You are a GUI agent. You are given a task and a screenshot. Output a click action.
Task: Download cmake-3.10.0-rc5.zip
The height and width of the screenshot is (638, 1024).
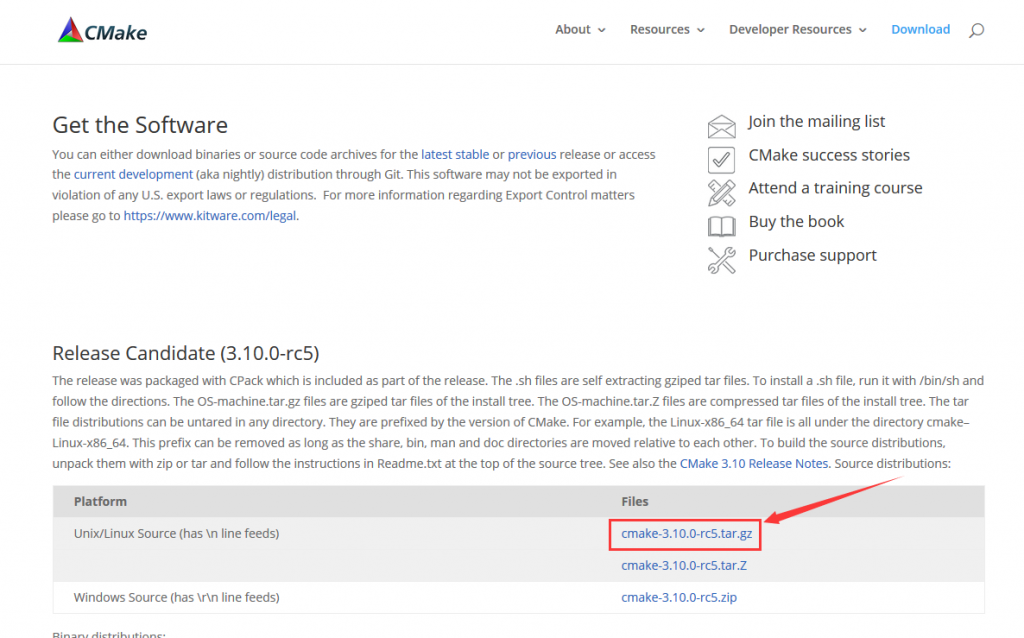click(x=679, y=598)
